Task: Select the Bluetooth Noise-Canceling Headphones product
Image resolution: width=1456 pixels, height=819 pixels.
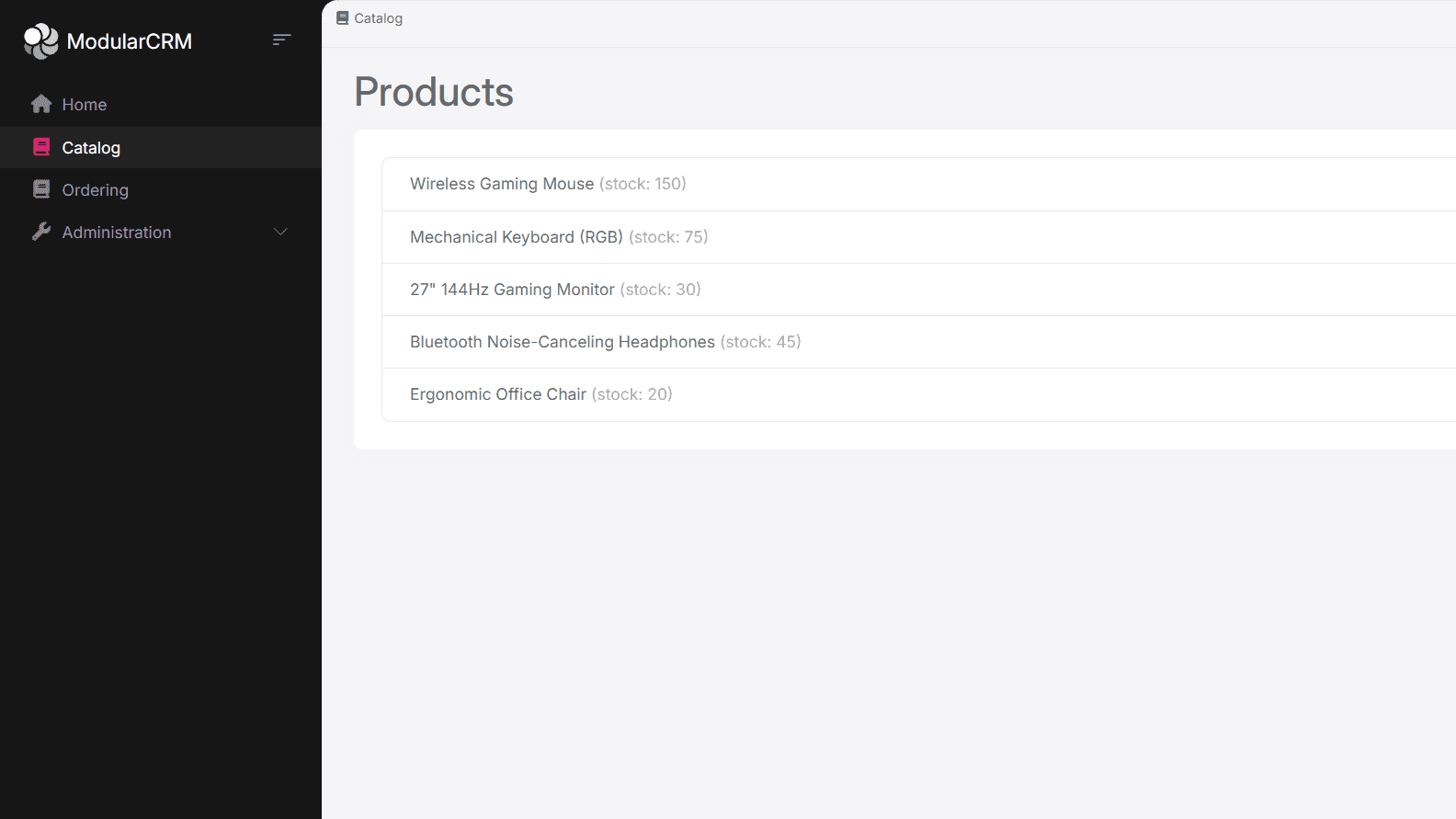Action: (x=563, y=342)
